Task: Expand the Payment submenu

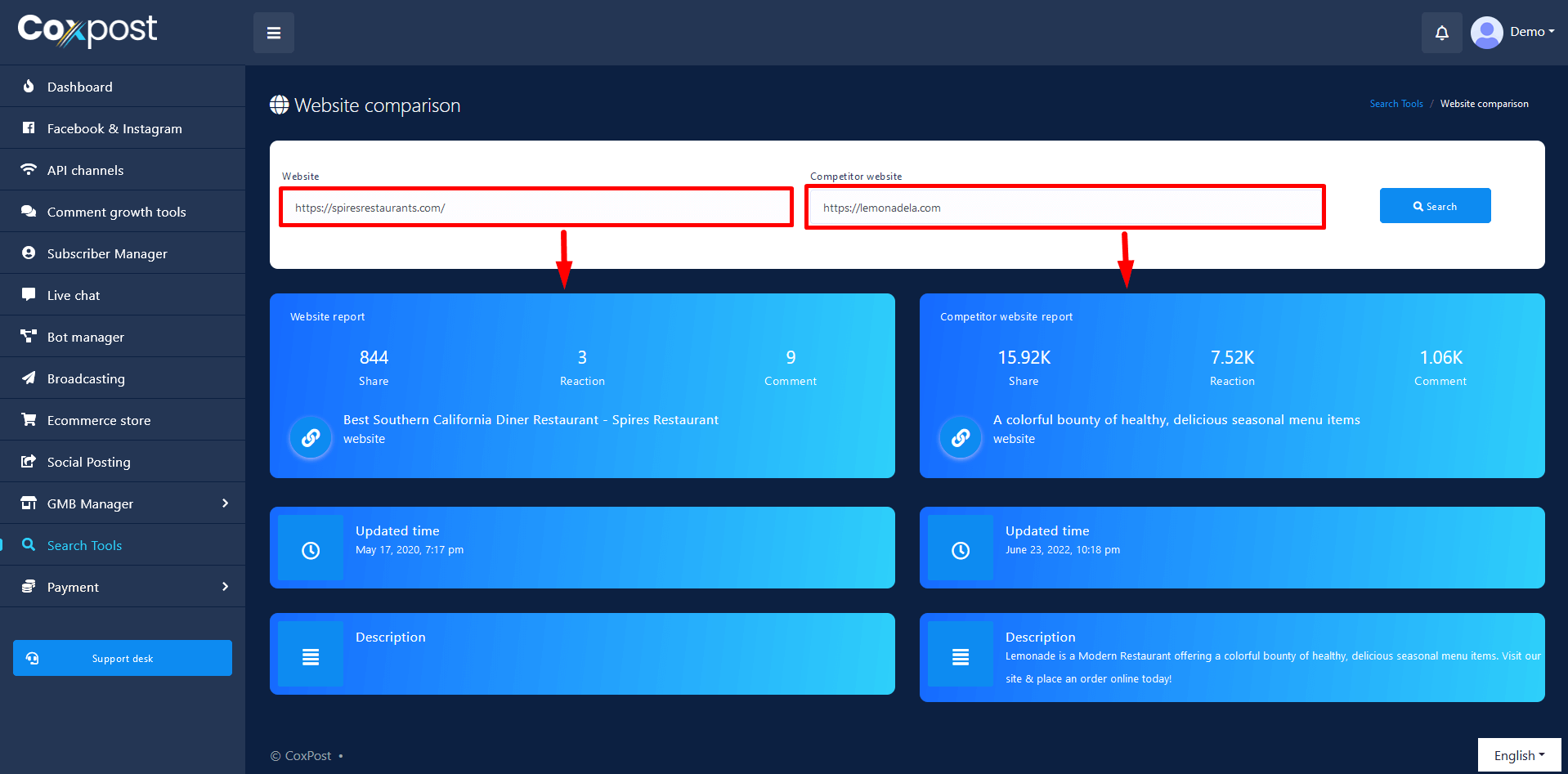Action: 123,587
